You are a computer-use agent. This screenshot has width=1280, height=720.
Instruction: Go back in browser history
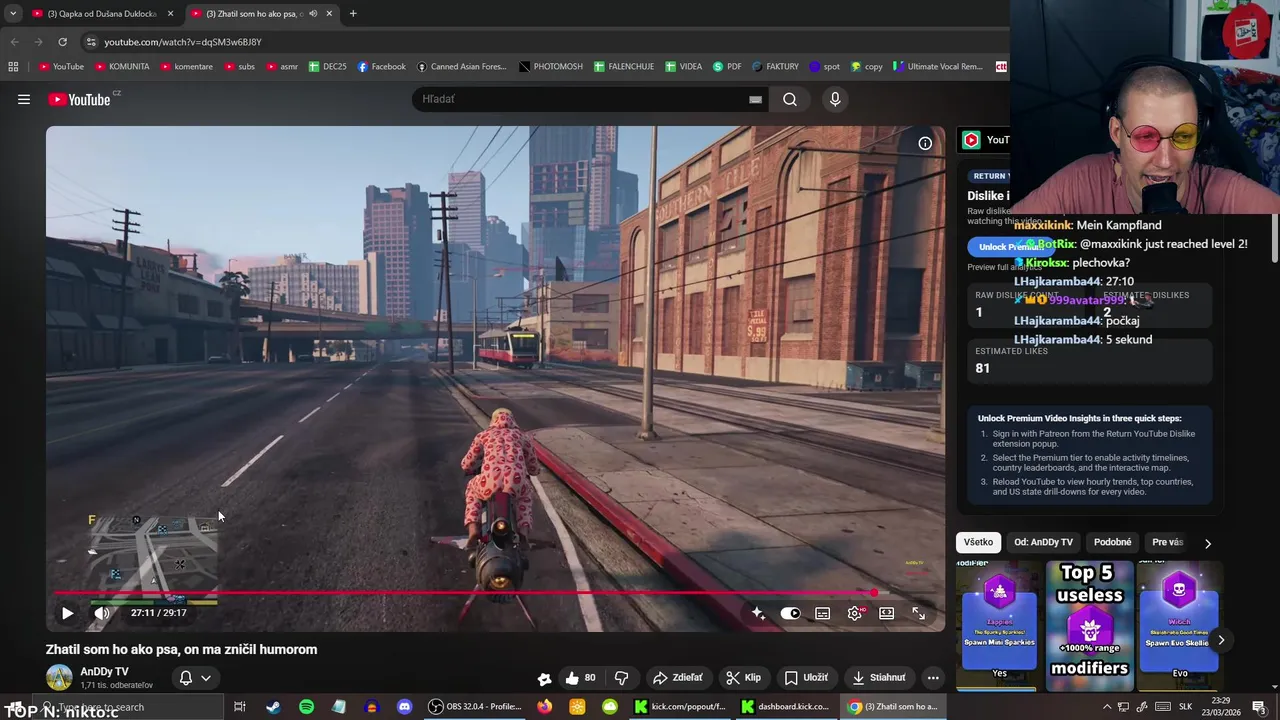coord(14,41)
